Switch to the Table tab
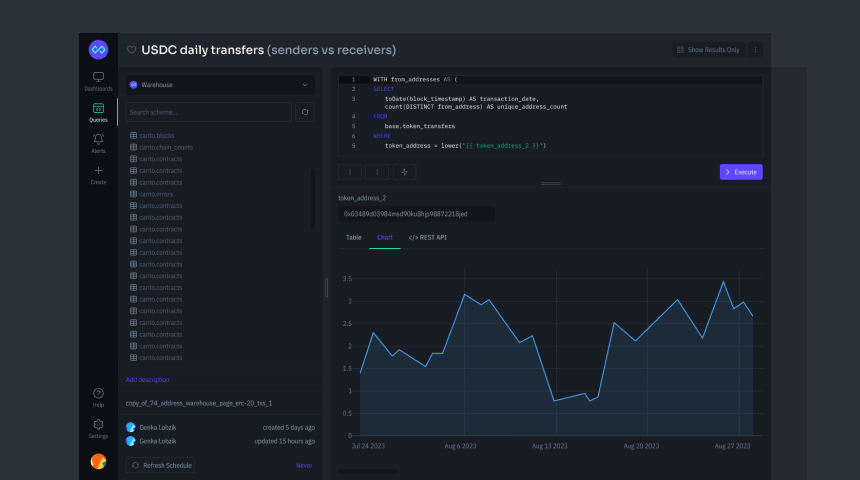 pyautogui.click(x=353, y=238)
